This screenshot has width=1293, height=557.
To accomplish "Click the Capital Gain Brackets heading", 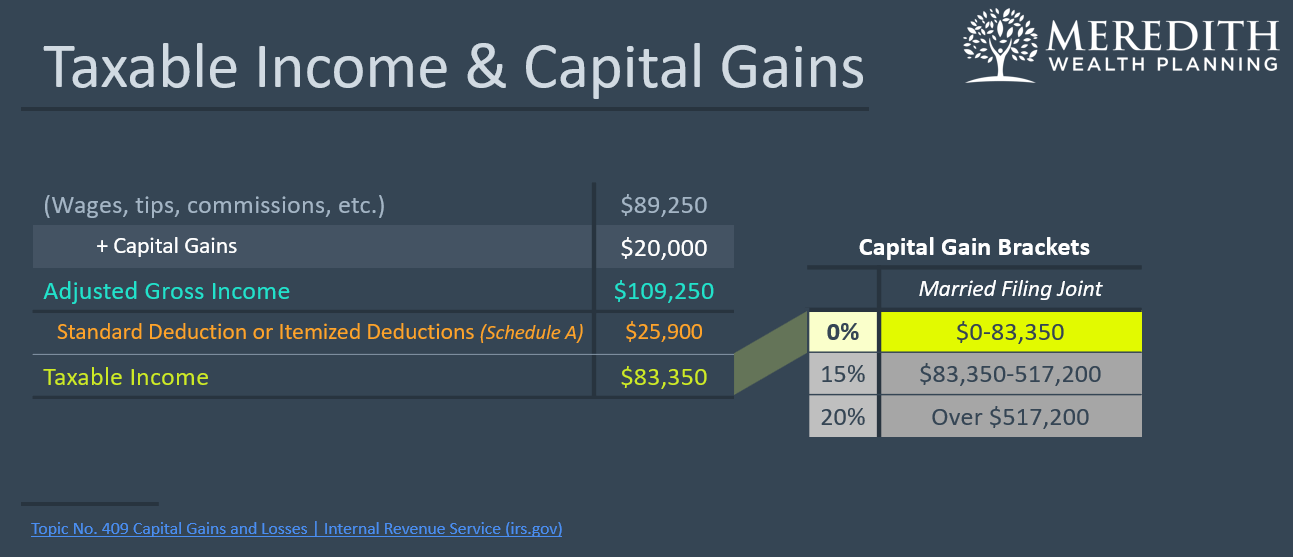I will [974, 247].
